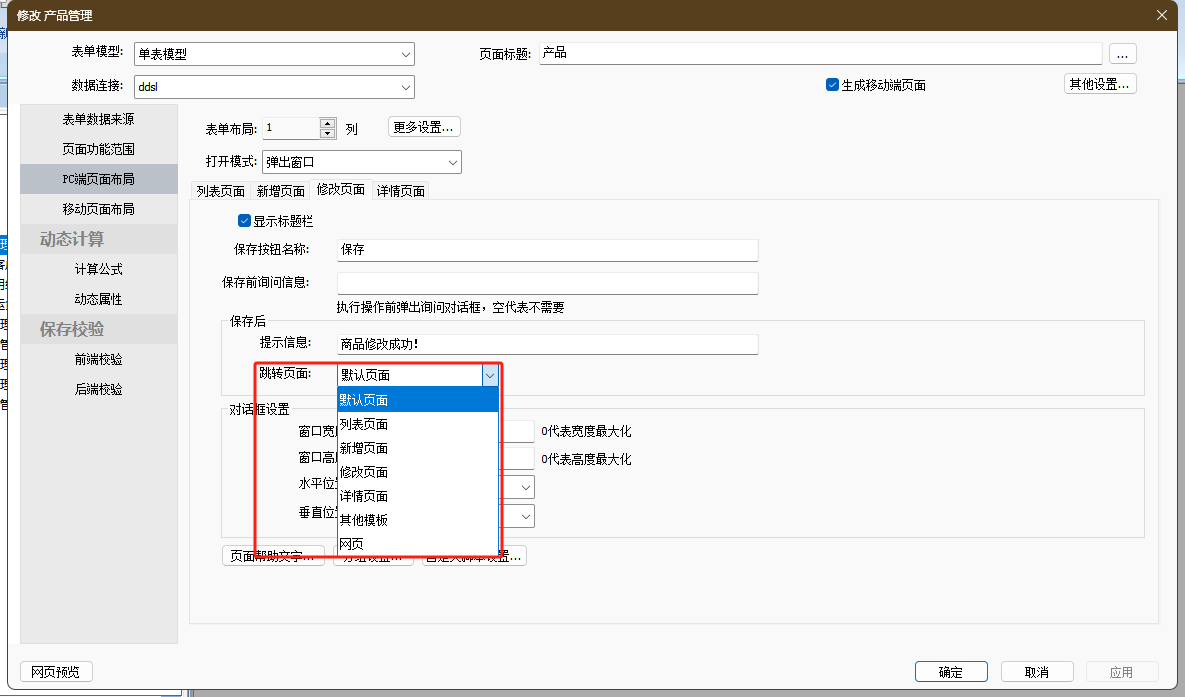Expand the 表单模型 dropdown
1185x697 pixels.
click(x=406, y=54)
